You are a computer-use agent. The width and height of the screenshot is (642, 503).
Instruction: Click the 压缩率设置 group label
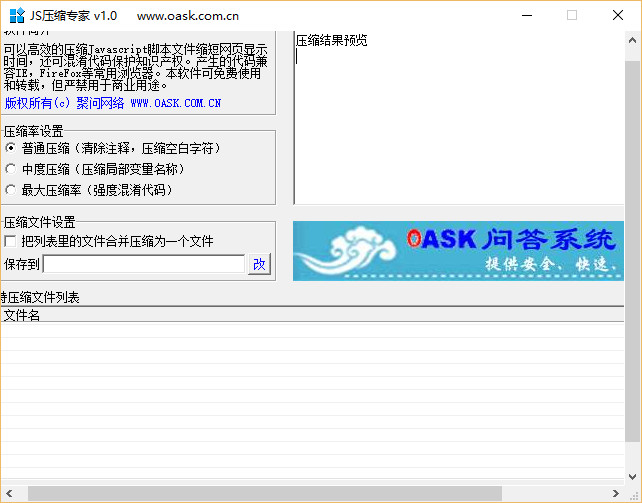pos(34,131)
